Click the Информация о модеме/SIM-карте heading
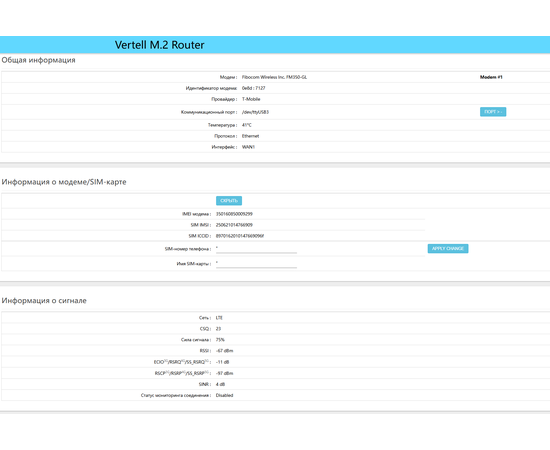 [x=64, y=182]
